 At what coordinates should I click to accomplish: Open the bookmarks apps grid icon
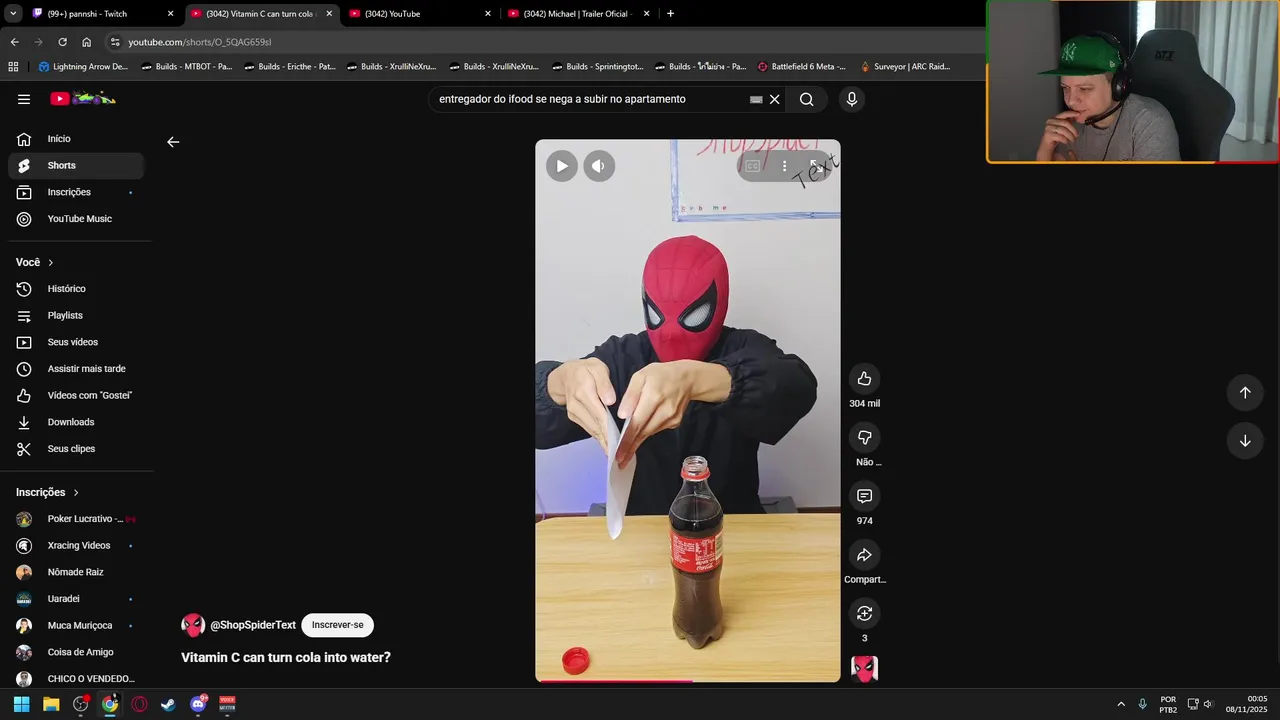pyautogui.click(x=13, y=67)
